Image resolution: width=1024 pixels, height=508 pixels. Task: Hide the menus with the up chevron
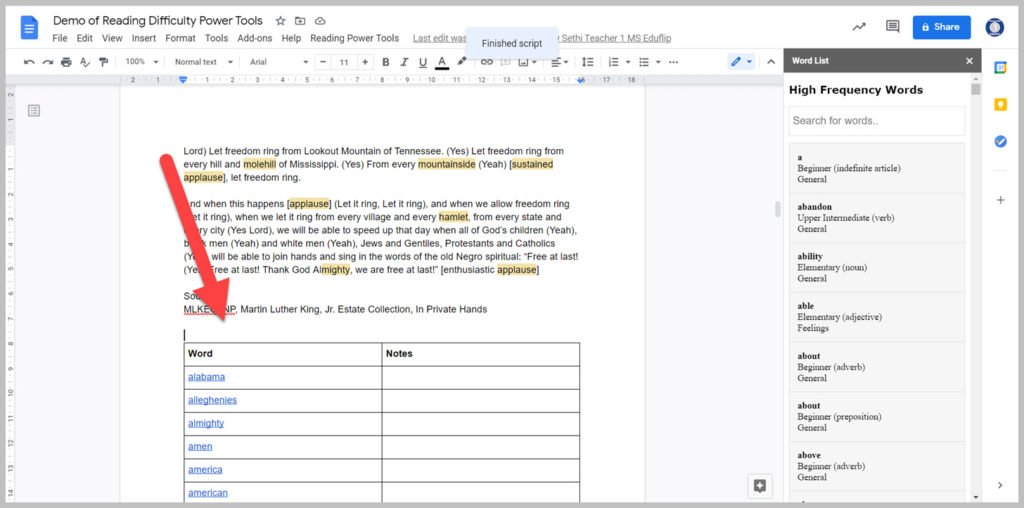click(771, 62)
